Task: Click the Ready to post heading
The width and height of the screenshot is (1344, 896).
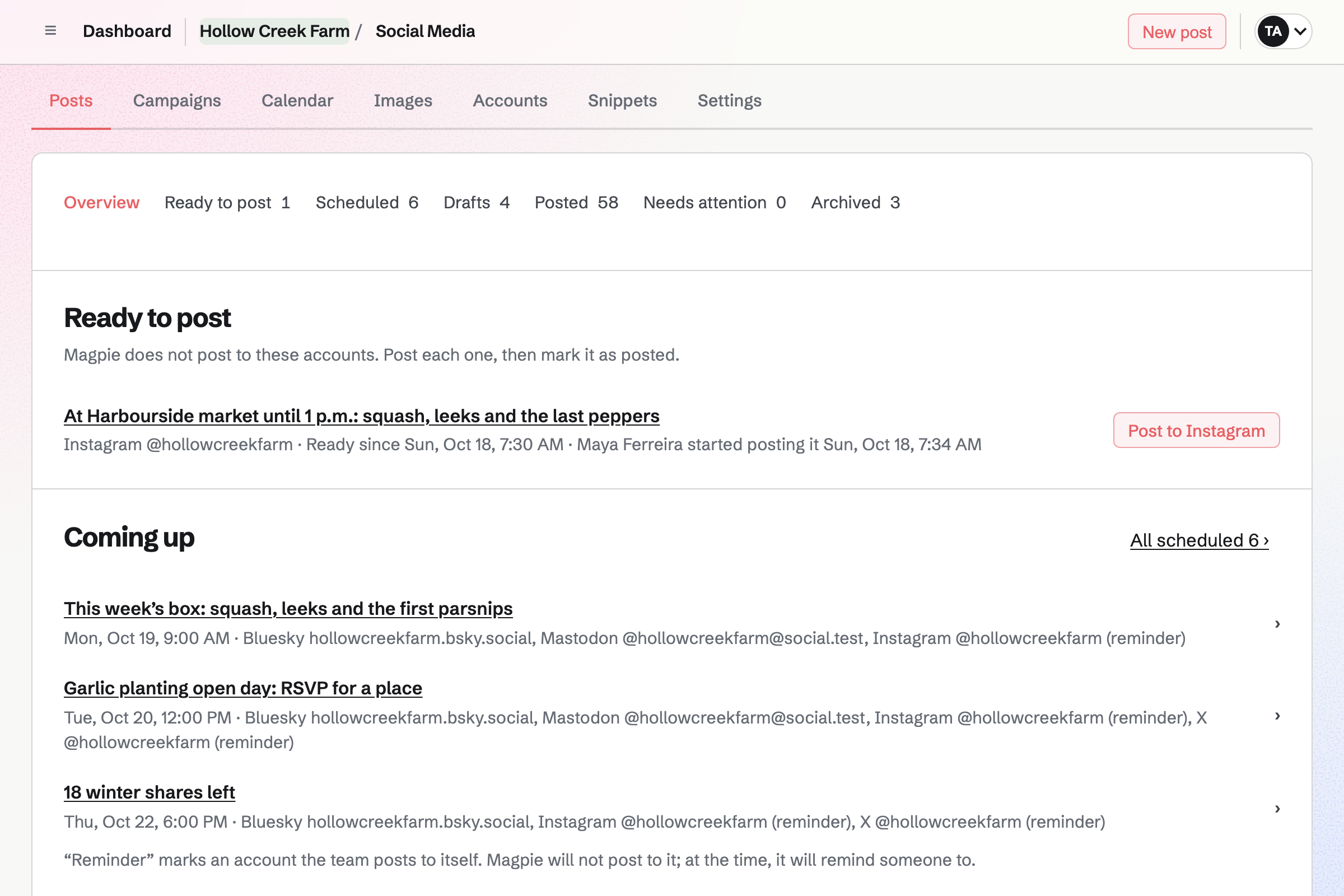Action: [147, 318]
